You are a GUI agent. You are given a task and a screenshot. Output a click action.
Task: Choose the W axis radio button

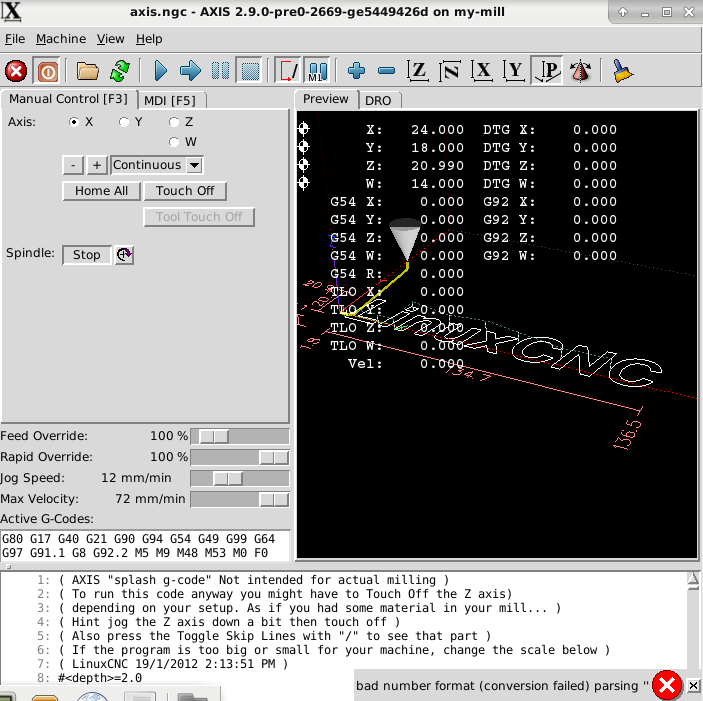[x=174, y=142]
